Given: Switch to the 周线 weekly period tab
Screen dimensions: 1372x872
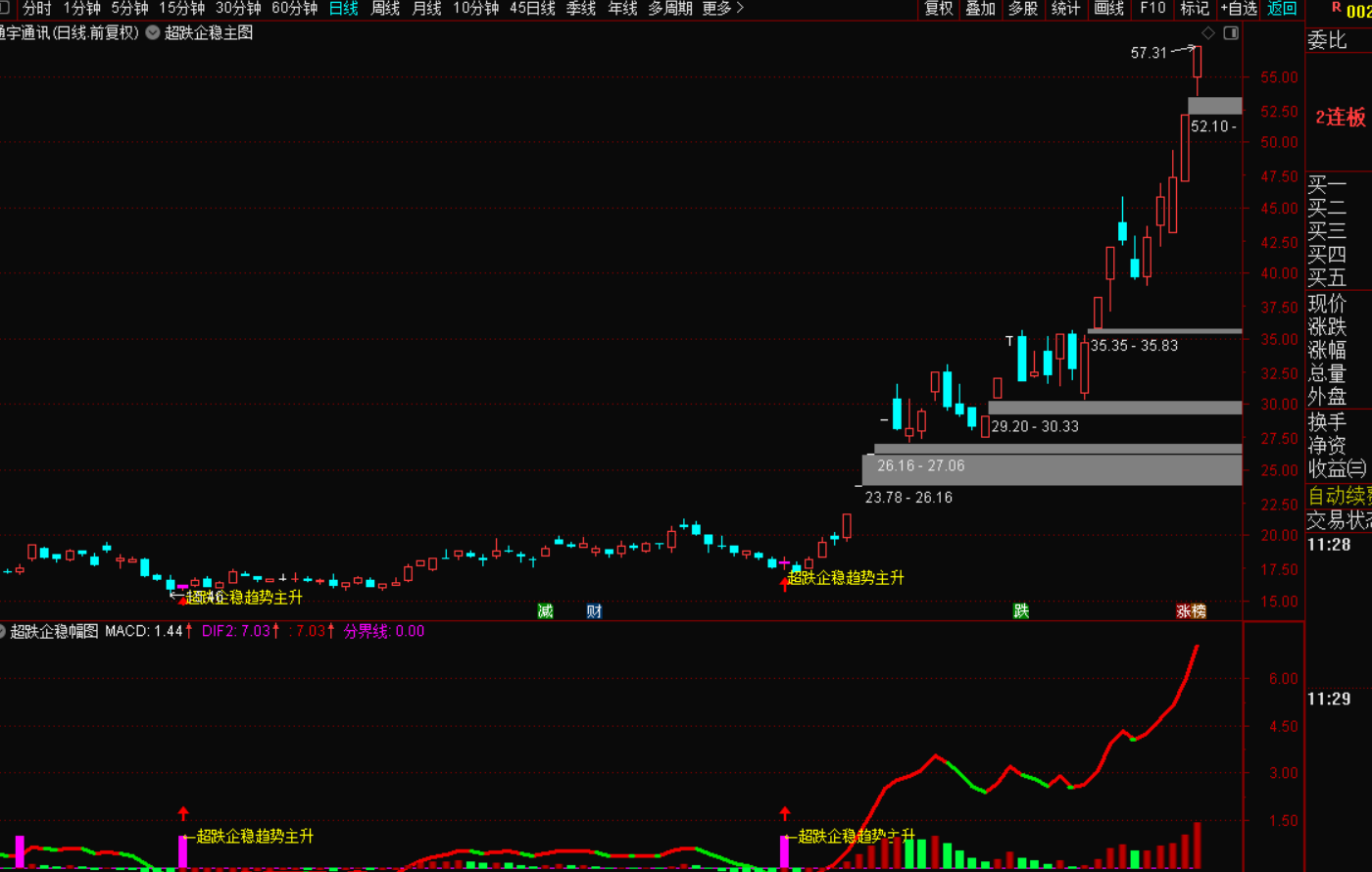Looking at the screenshot, I should click(x=385, y=9).
